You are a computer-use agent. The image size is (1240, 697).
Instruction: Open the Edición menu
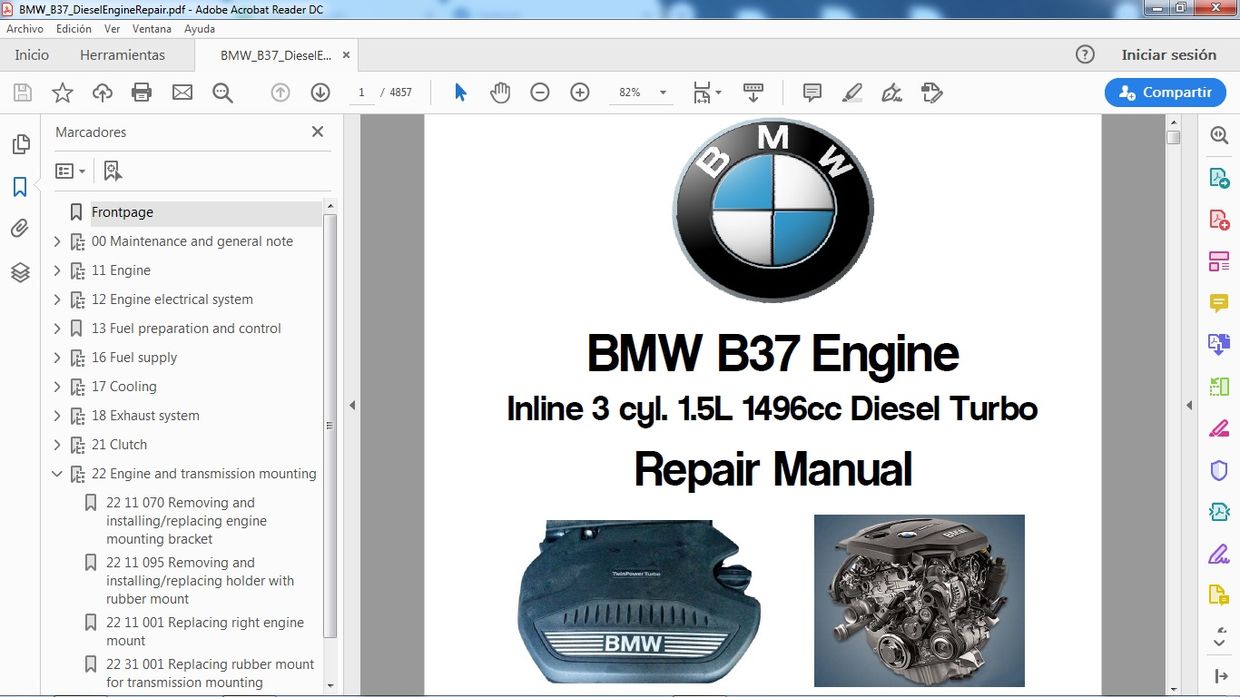click(x=73, y=29)
